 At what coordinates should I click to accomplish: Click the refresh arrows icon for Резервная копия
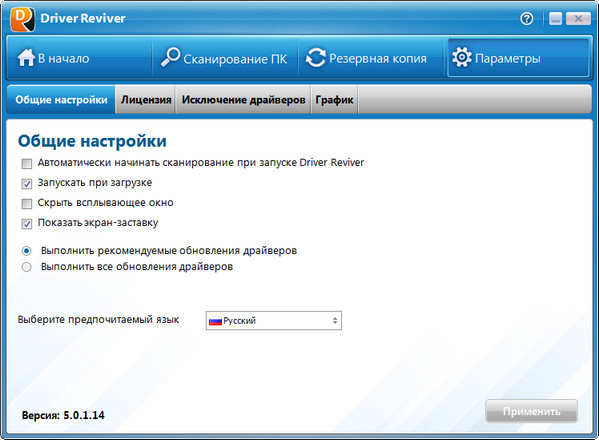click(x=316, y=57)
